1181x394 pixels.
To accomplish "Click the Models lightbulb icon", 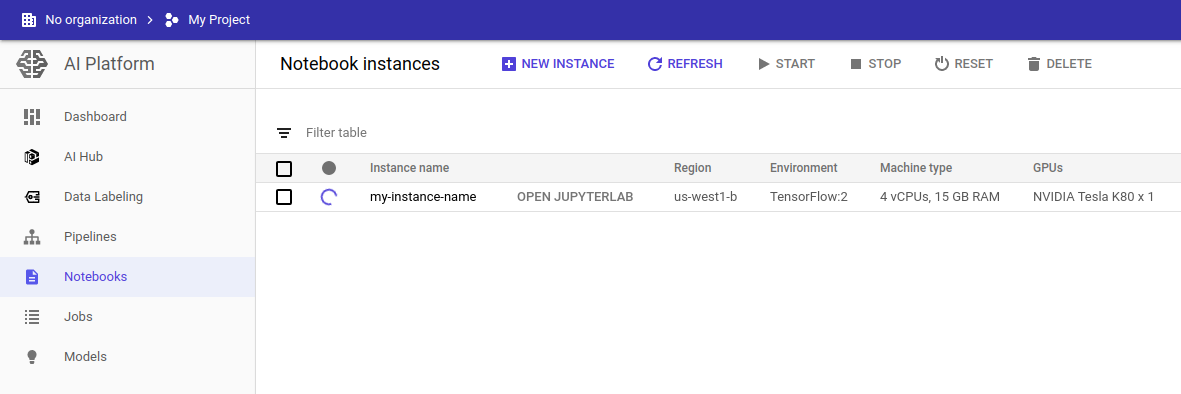I will [x=32, y=356].
